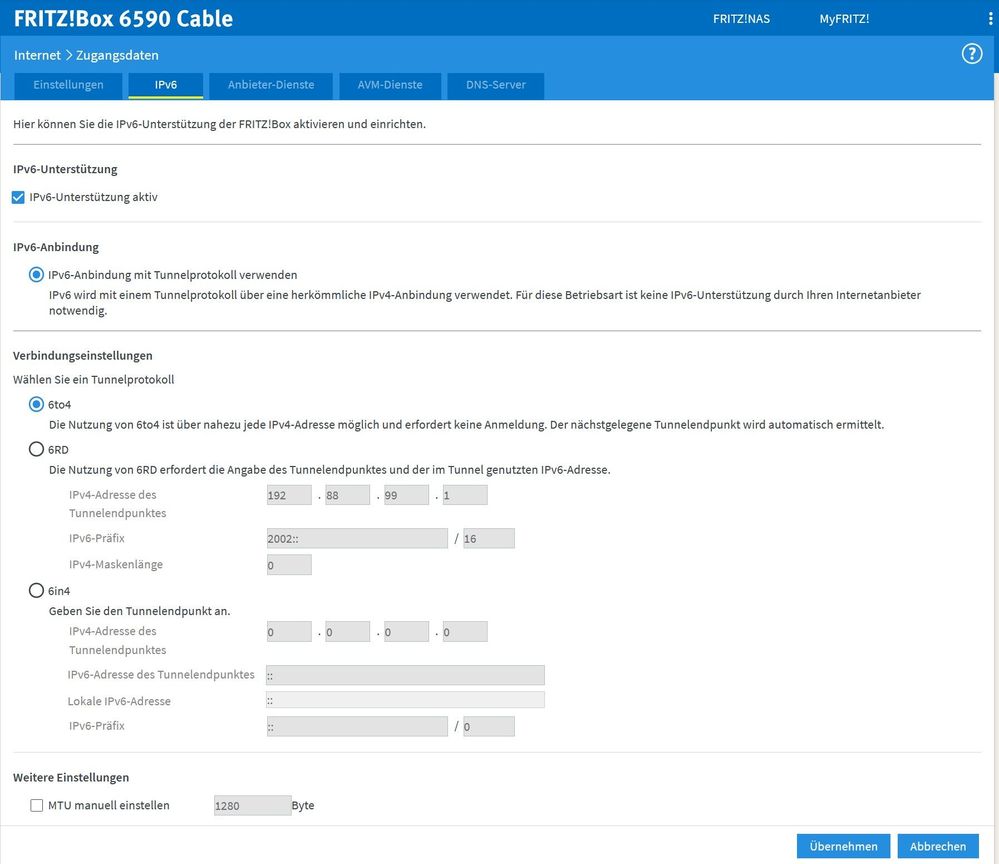This screenshot has height=864, width=999.
Task: Choose the 6in4 tunnel protocol
Action: 36,591
